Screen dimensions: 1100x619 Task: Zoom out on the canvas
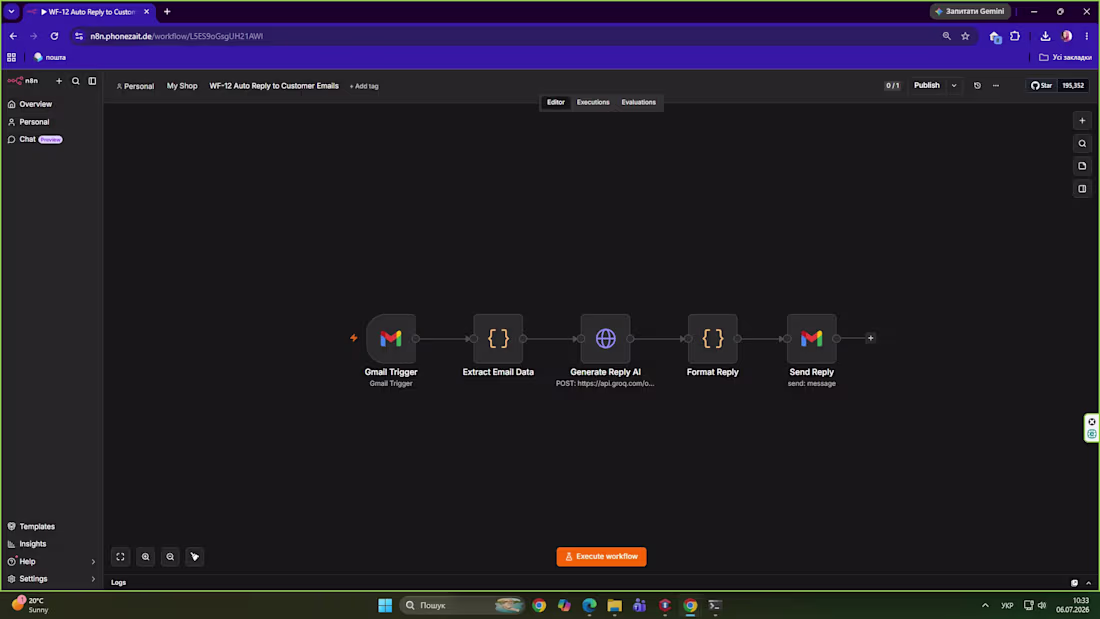coord(170,557)
